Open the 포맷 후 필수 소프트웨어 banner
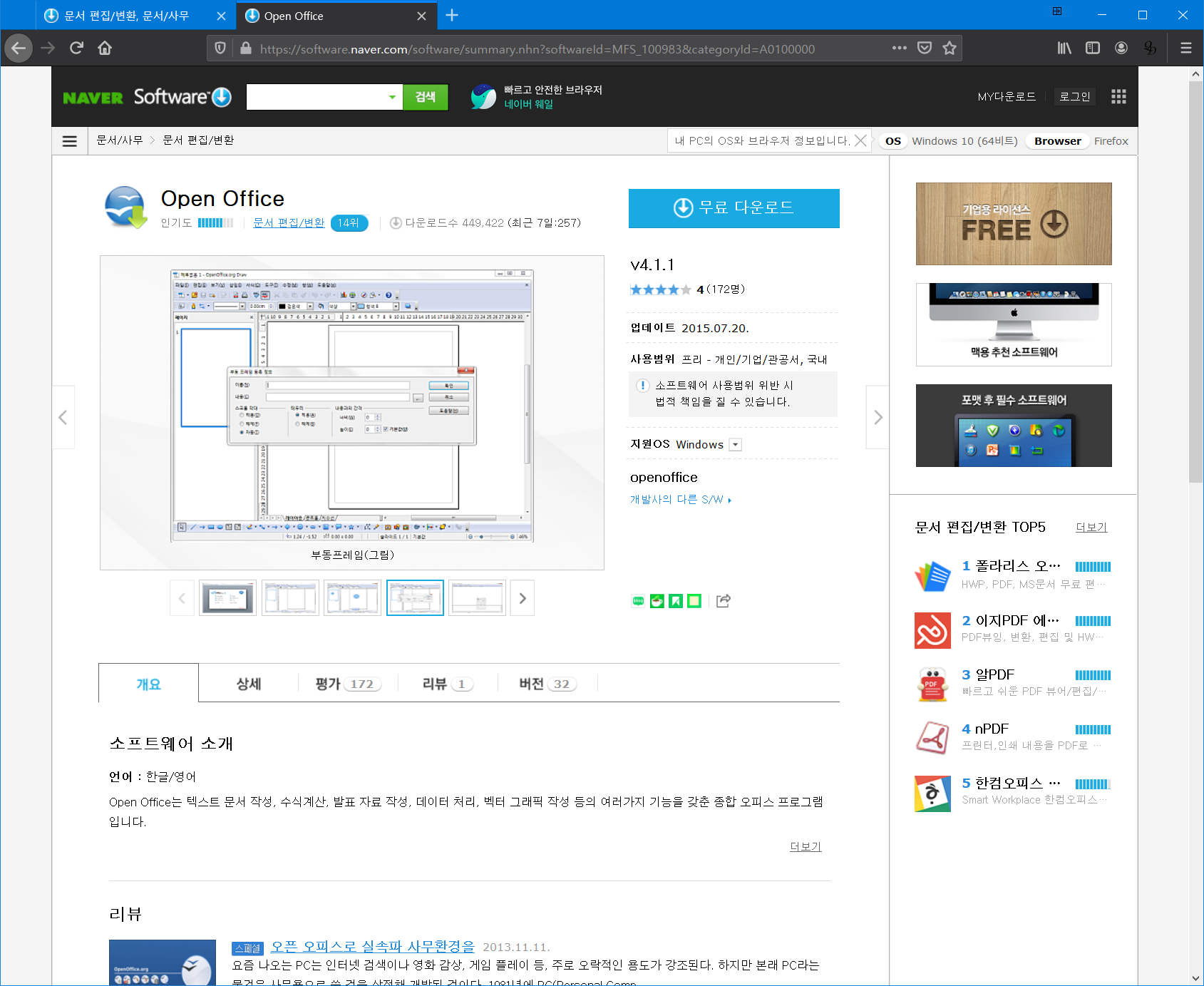This screenshot has width=1204, height=986. pos(1014,426)
